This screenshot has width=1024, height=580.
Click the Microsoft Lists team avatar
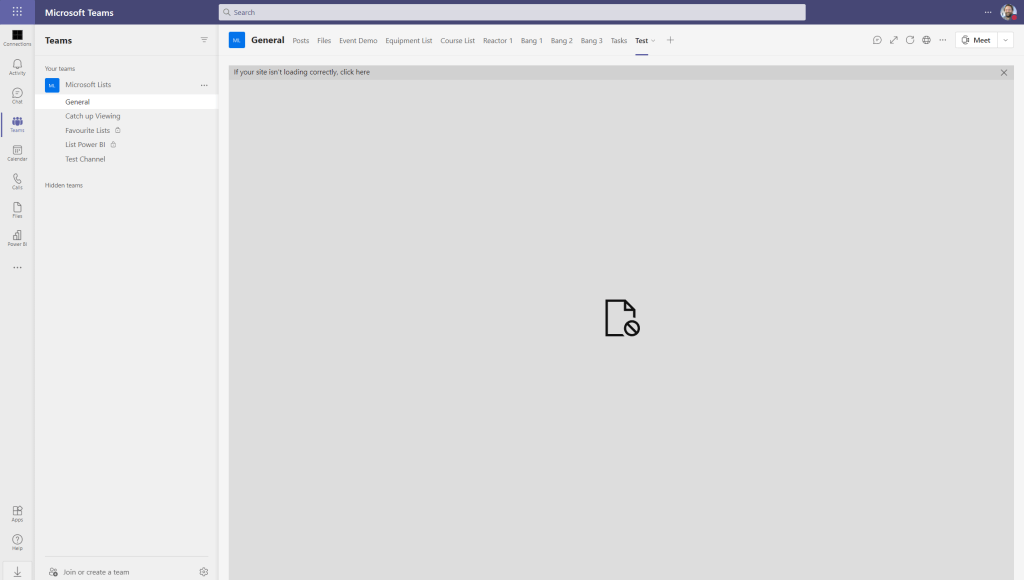pyautogui.click(x=52, y=85)
